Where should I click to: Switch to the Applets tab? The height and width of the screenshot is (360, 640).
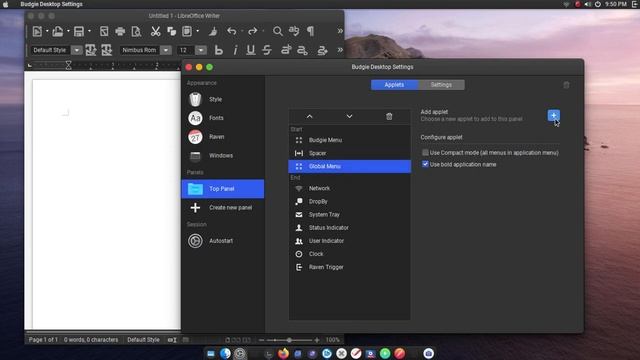pyautogui.click(x=394, y=85)
